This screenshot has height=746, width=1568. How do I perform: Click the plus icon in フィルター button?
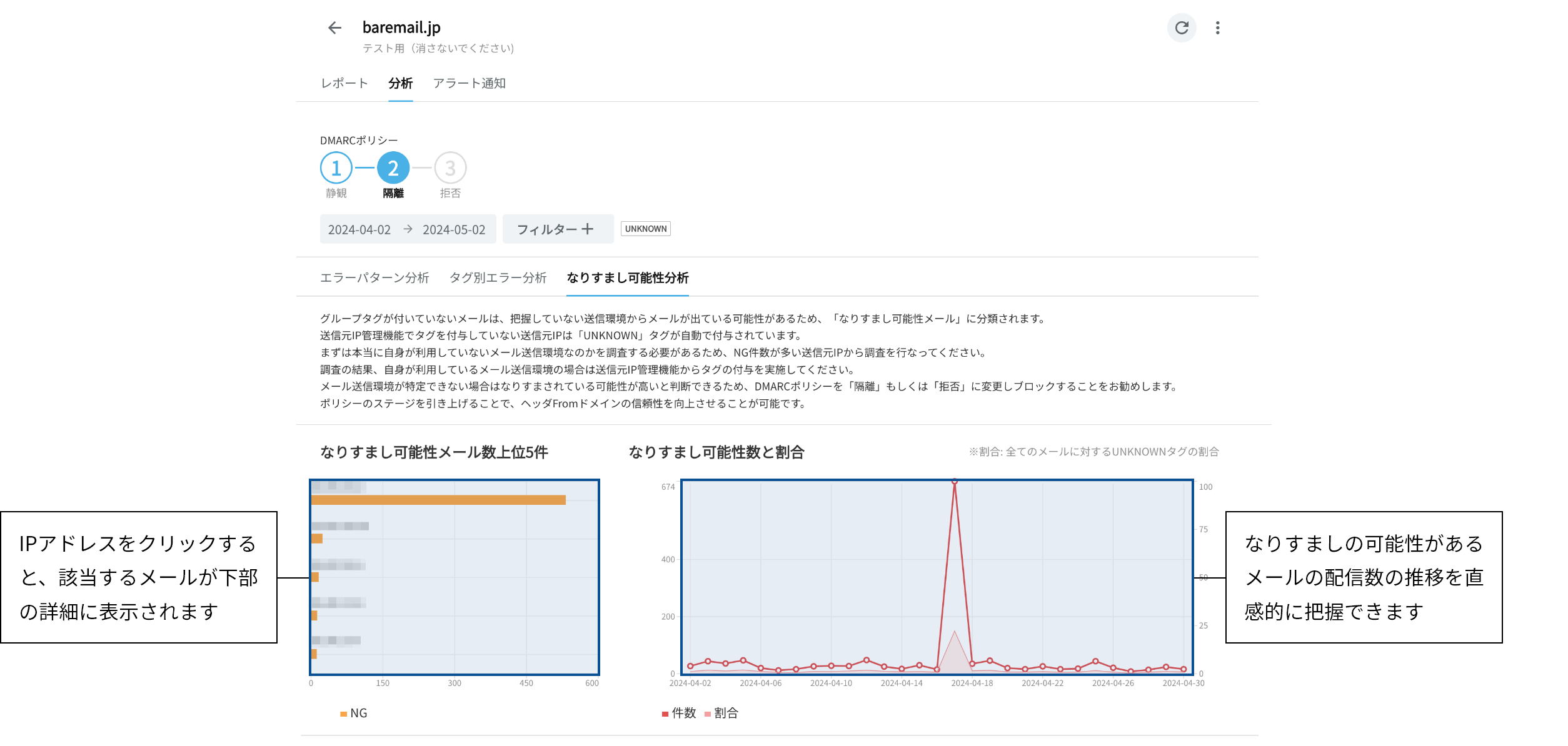point(588,229)
